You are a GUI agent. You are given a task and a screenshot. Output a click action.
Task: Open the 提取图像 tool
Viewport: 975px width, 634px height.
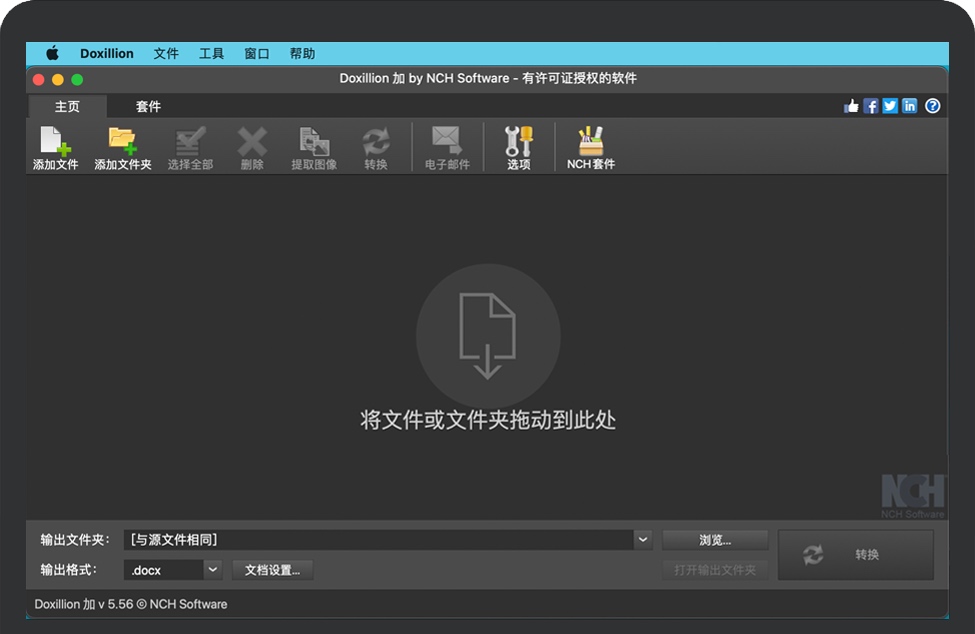pyautogui.click(x=314, y=145)
